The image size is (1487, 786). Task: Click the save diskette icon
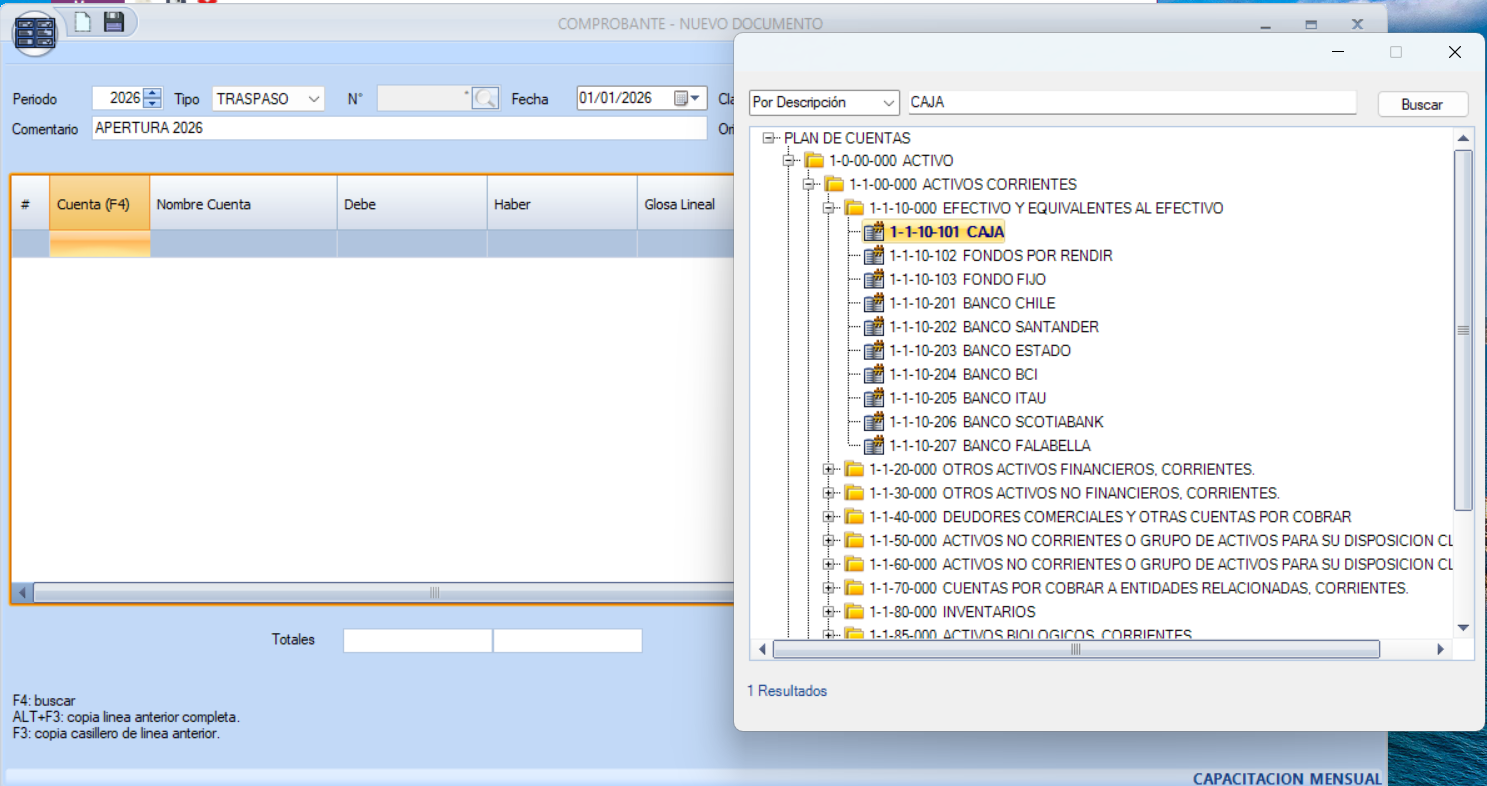113,22
